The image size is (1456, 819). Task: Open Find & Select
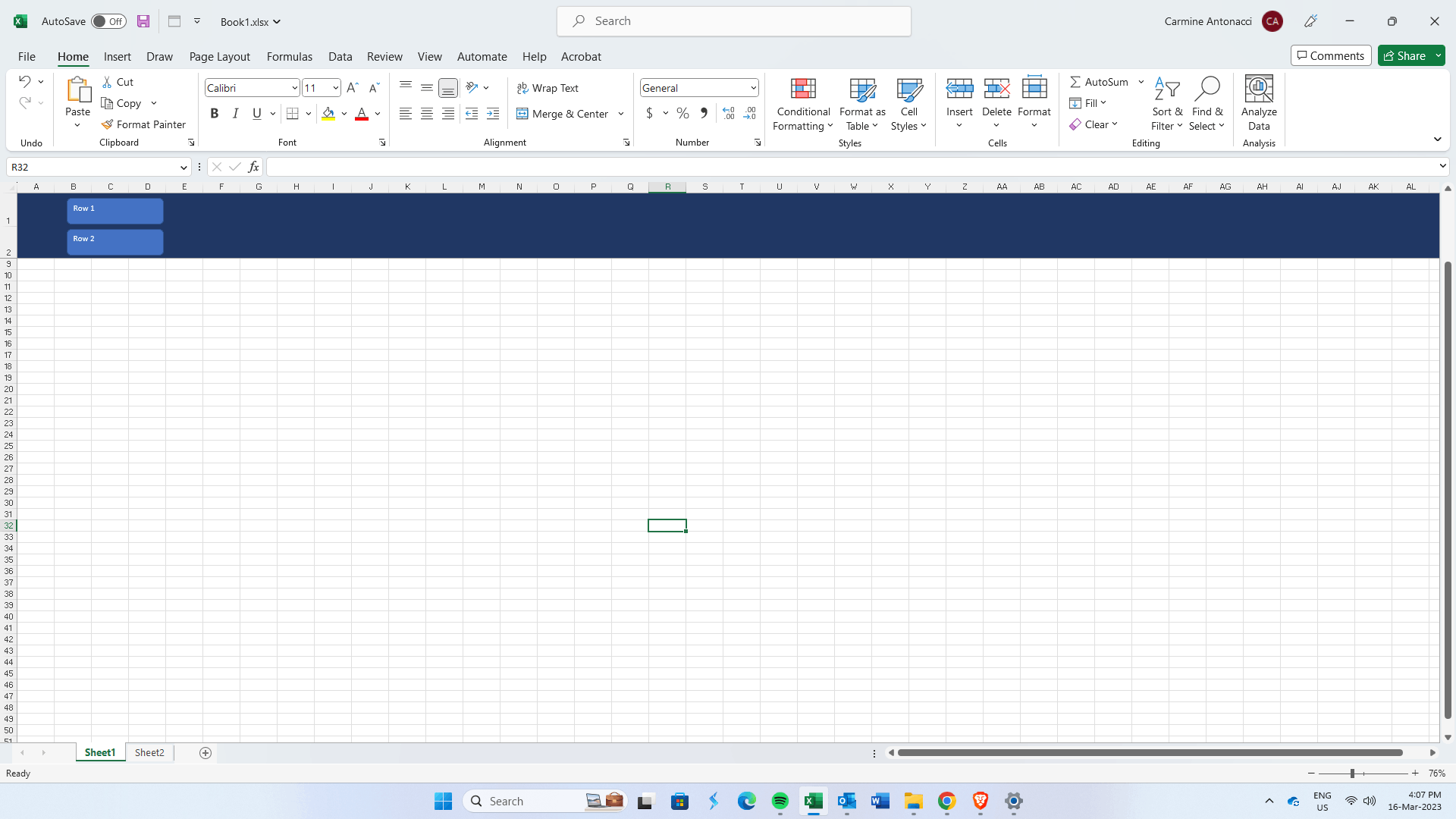1207,104
